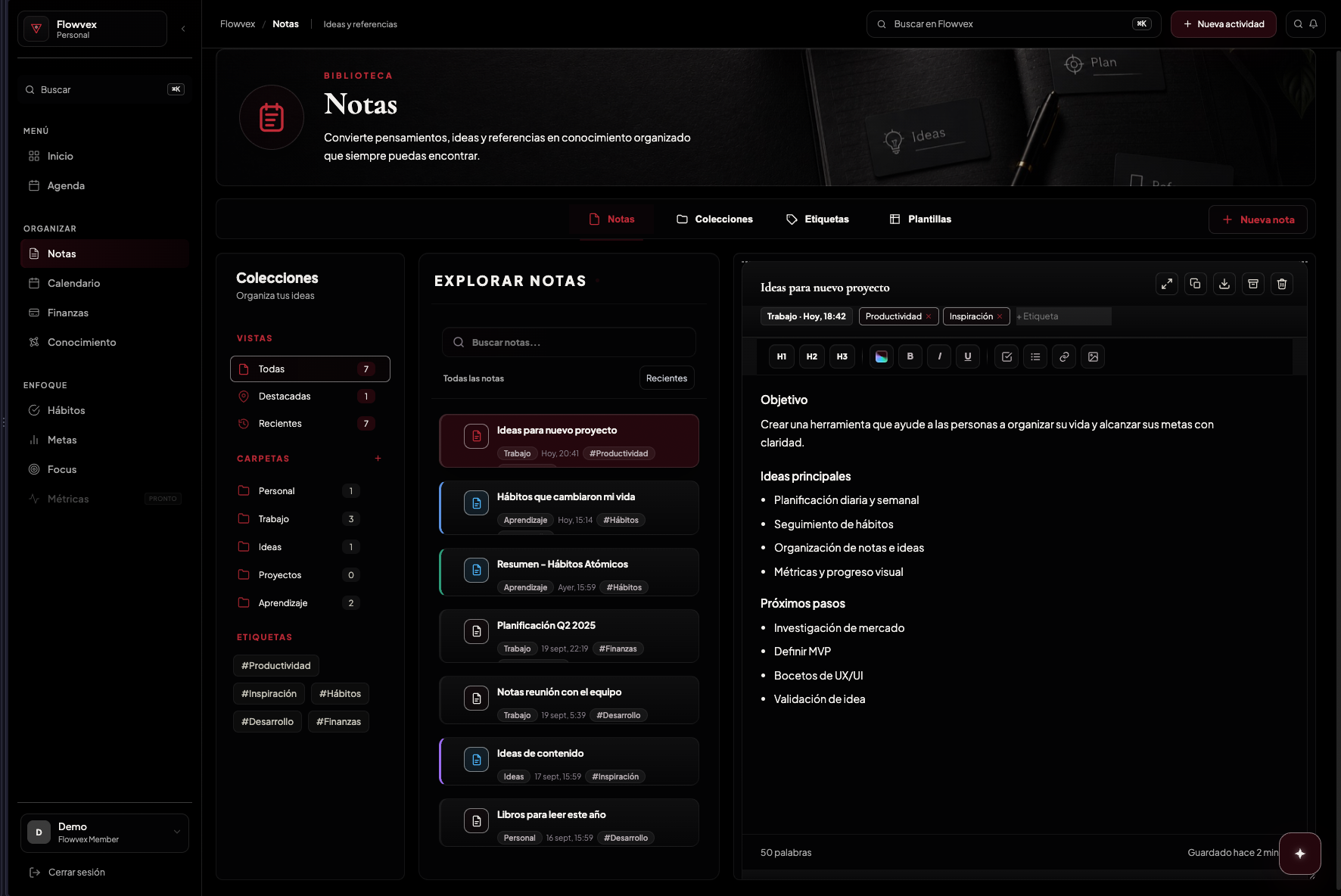Open notifications bell in top bar

pyautogui.click(x=1314, y=24)
